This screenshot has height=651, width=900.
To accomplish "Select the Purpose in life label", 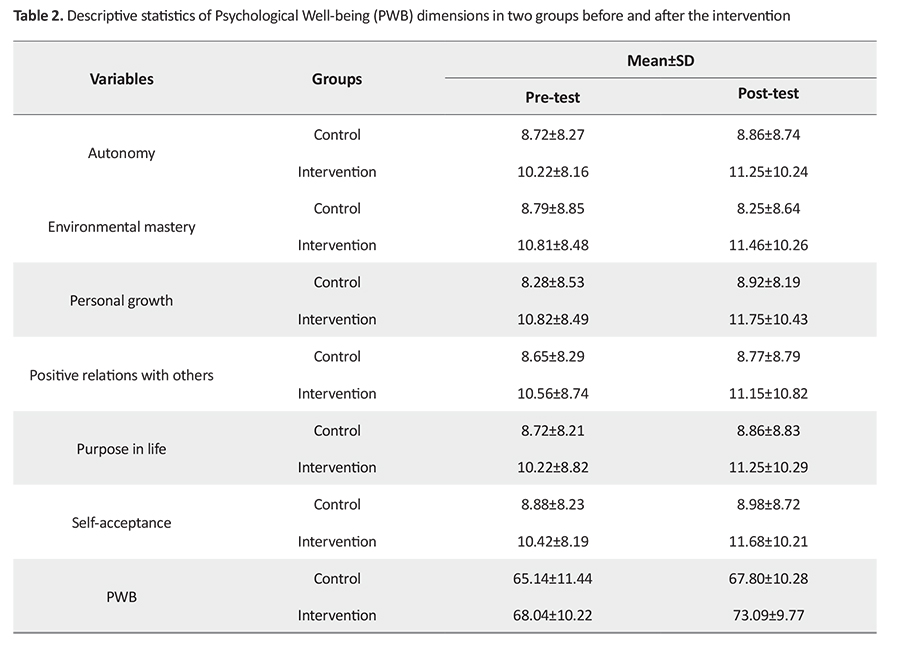I will [x=122, y=449].
